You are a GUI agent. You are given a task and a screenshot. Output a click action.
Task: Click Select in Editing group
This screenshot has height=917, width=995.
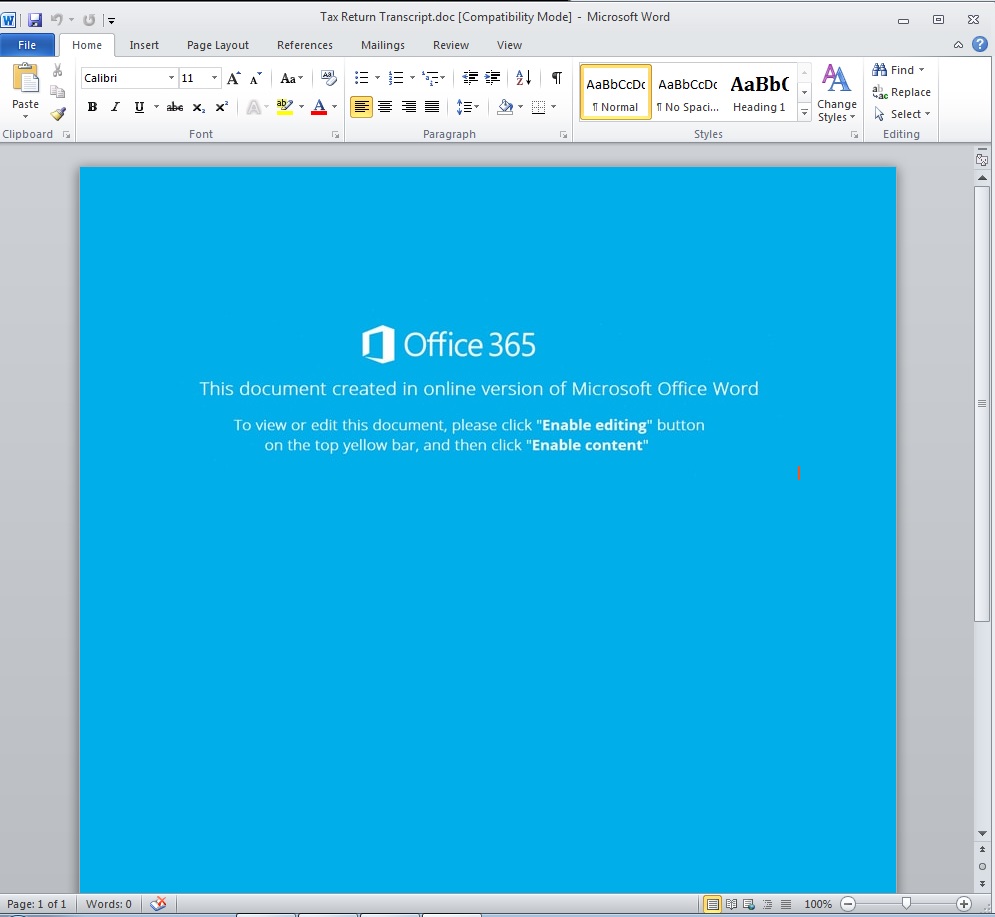(902, 114)
